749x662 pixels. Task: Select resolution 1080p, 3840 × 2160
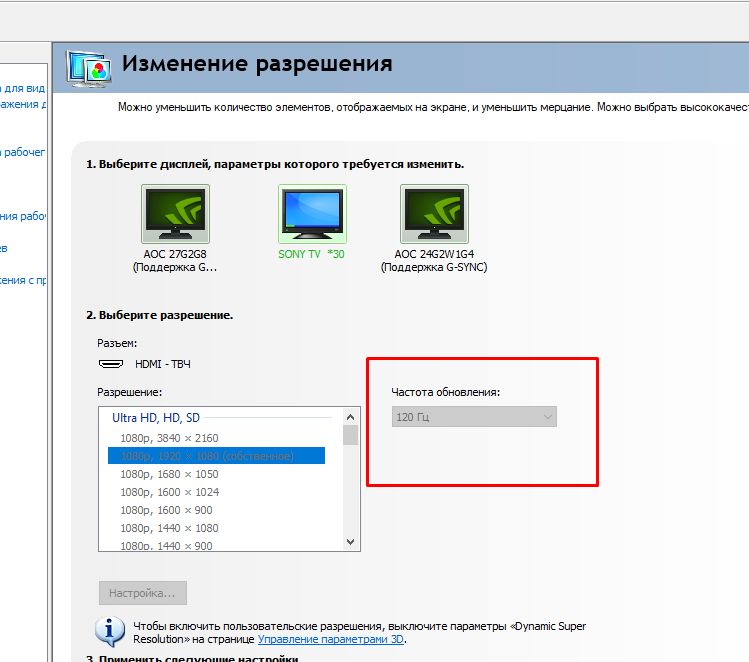(169, 438)
